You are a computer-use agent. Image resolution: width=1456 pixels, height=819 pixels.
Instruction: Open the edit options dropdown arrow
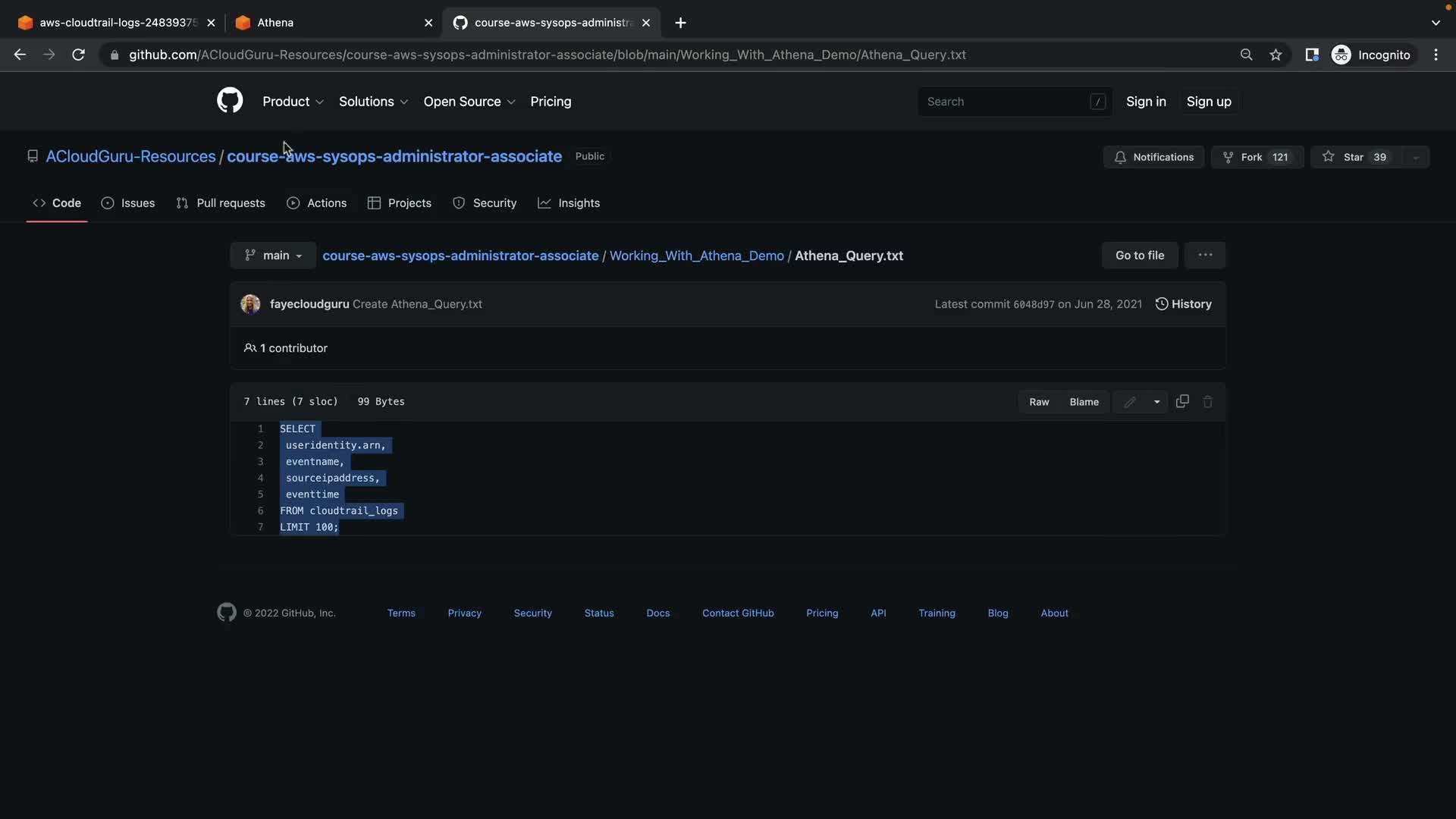click(x=1156, y=402)
